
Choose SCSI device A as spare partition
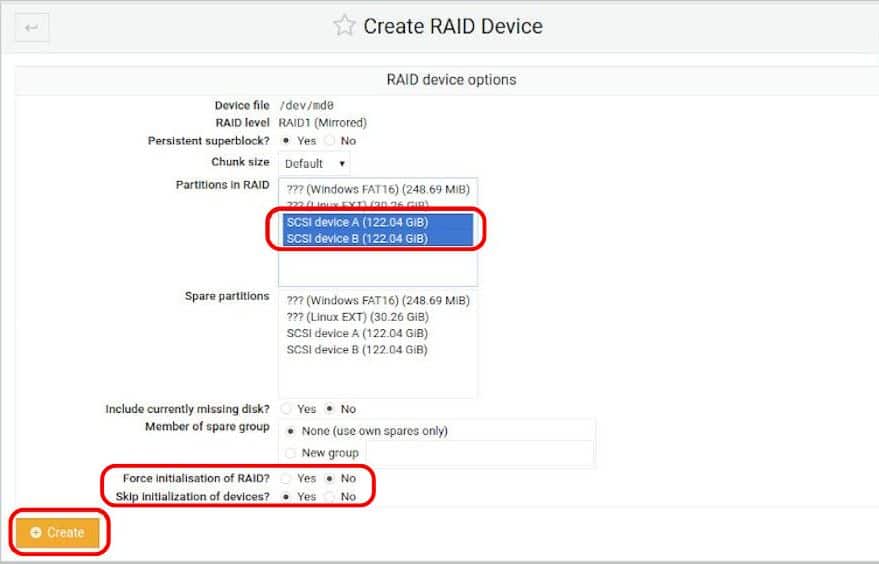click(x=357, y=333)
